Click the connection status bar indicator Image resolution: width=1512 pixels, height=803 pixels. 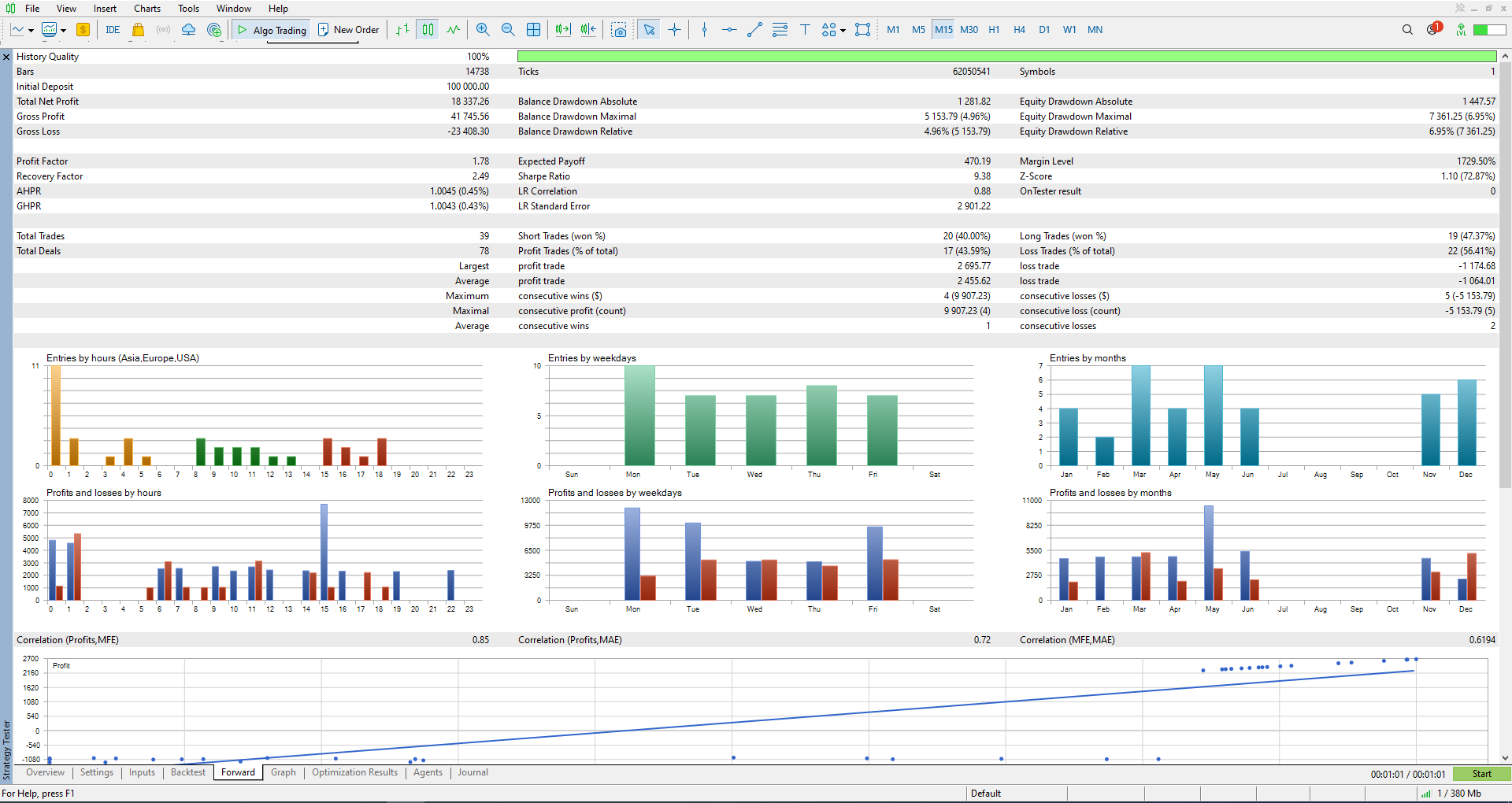click(x=1490, y=30)
